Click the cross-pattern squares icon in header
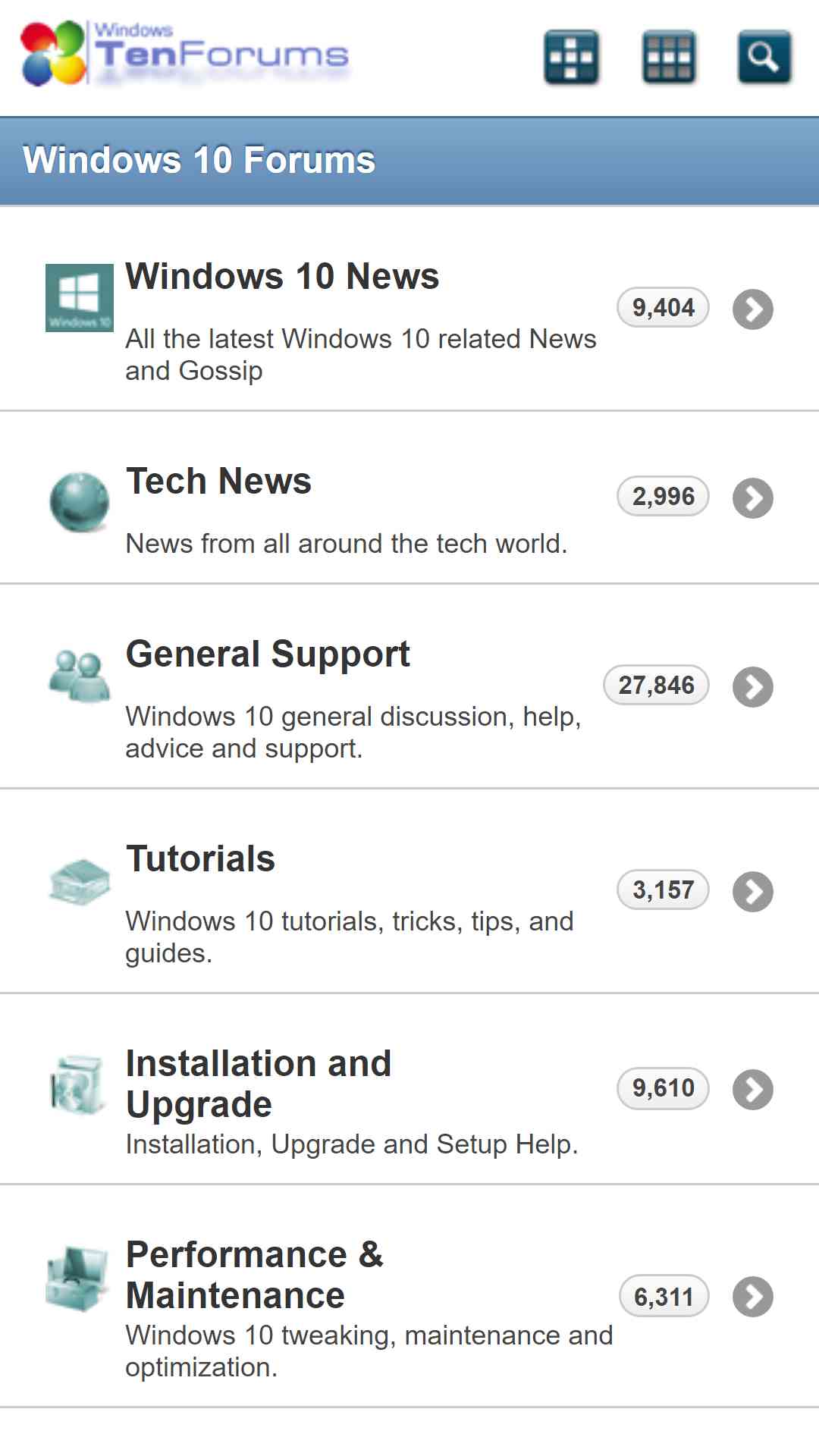The height and width of the screenshot is (1456, 819). pos(571,57)
